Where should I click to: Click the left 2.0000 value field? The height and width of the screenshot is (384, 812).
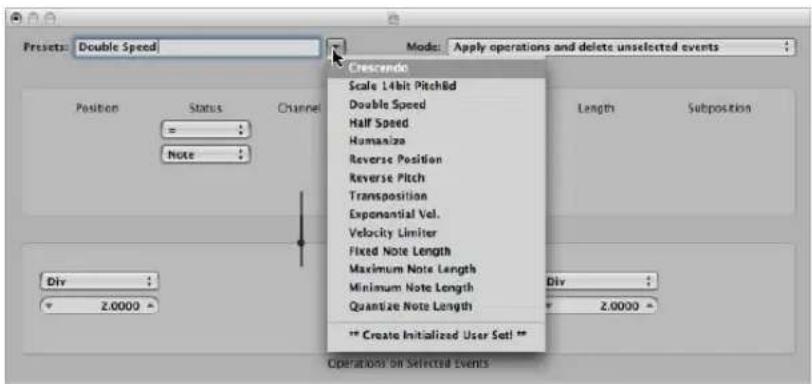[99, 306]
